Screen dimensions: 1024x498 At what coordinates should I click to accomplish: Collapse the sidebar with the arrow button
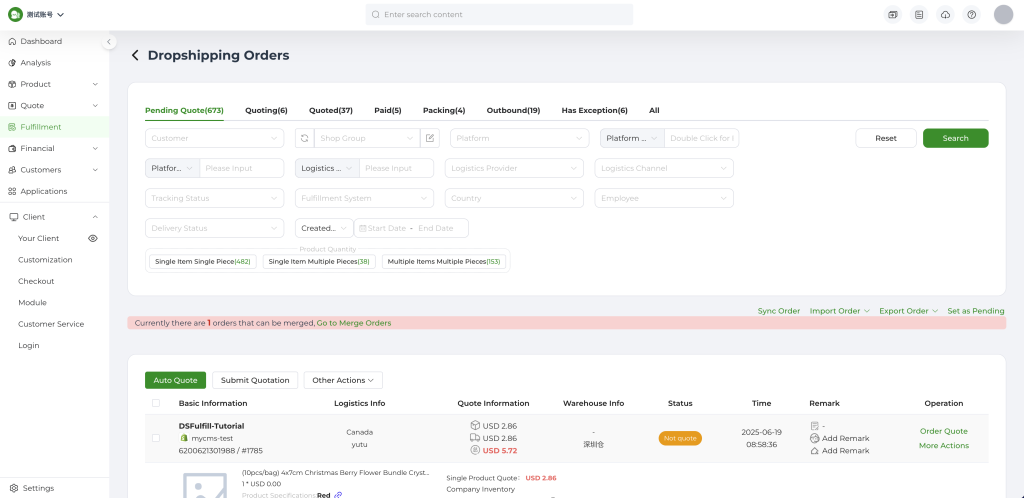[109, 42]
